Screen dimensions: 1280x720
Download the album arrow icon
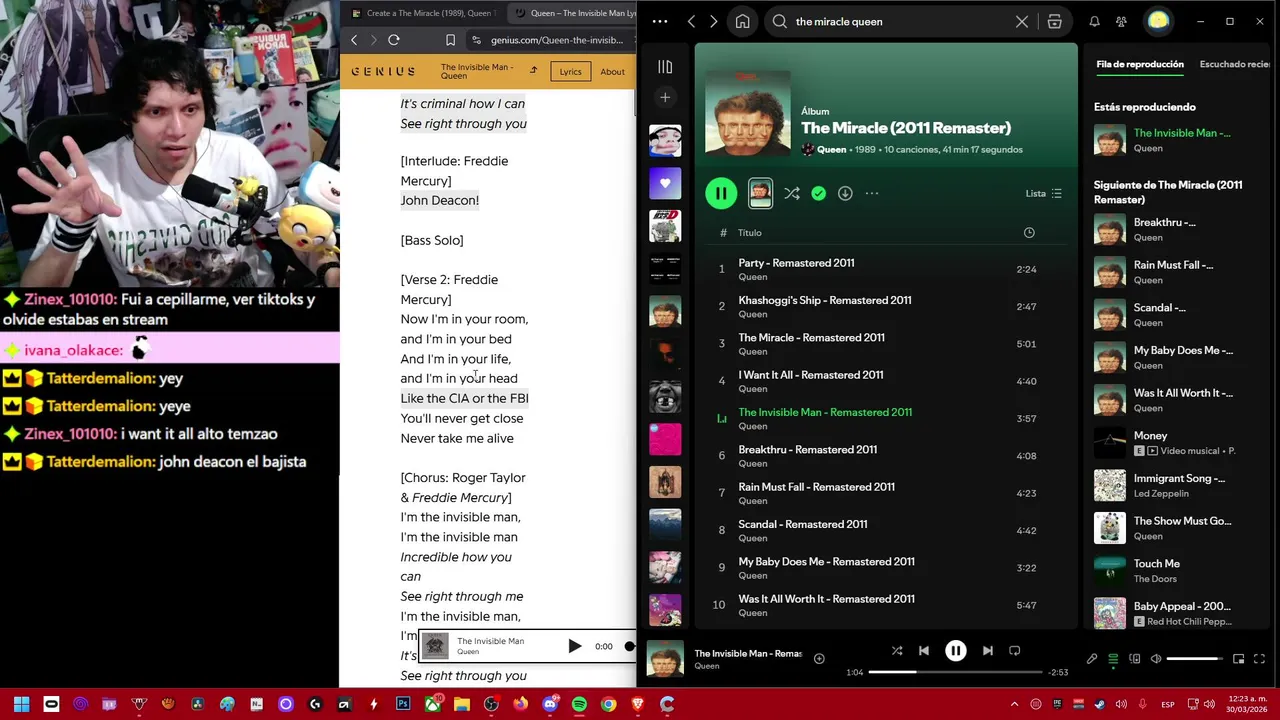[845, 193]
